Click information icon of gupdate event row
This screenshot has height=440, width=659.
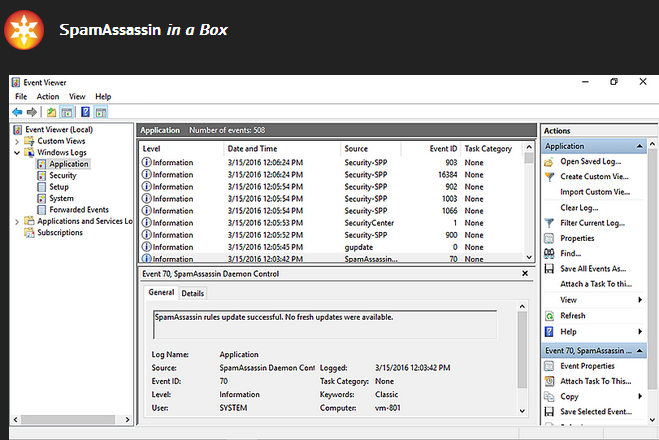tap(146, 247)
